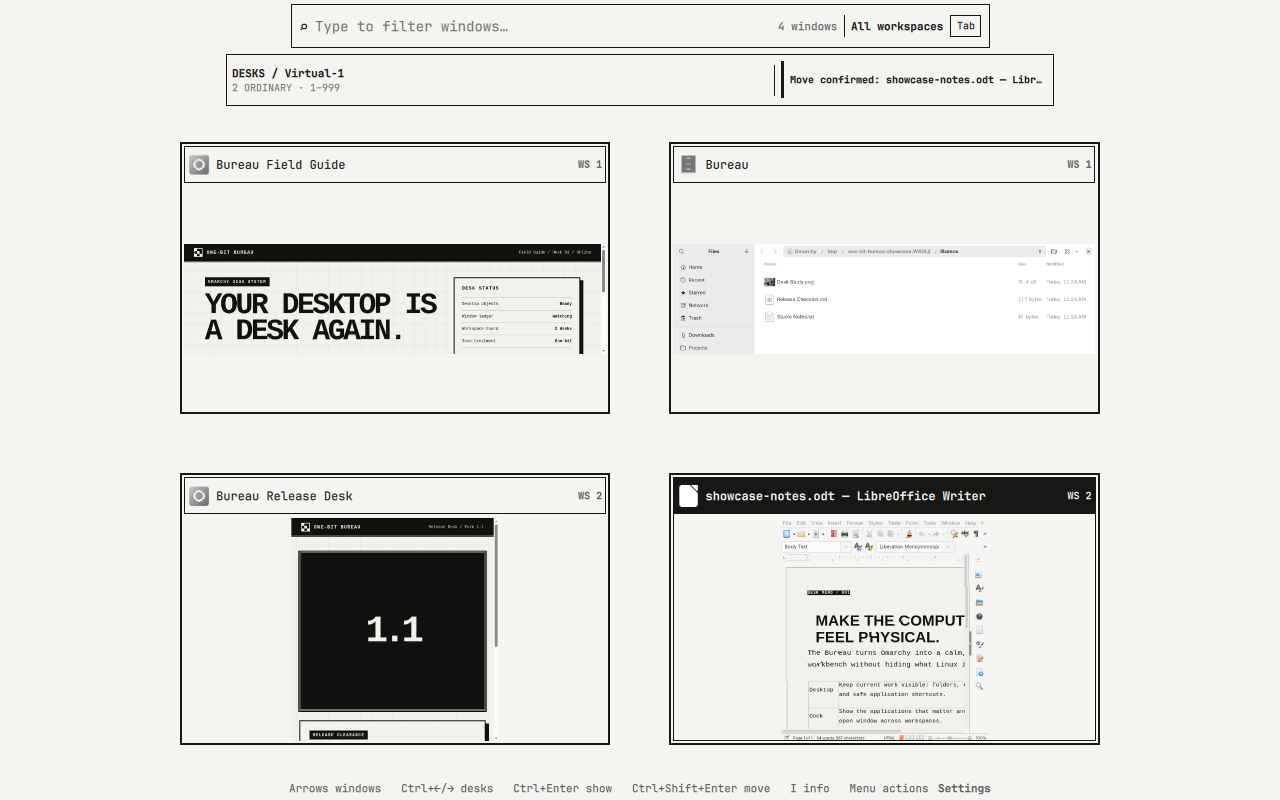This screenshot has height=800, width=1280.
Task: Click the 'Ctrl+Enter show' hint
Action: (x=563, y=788)
